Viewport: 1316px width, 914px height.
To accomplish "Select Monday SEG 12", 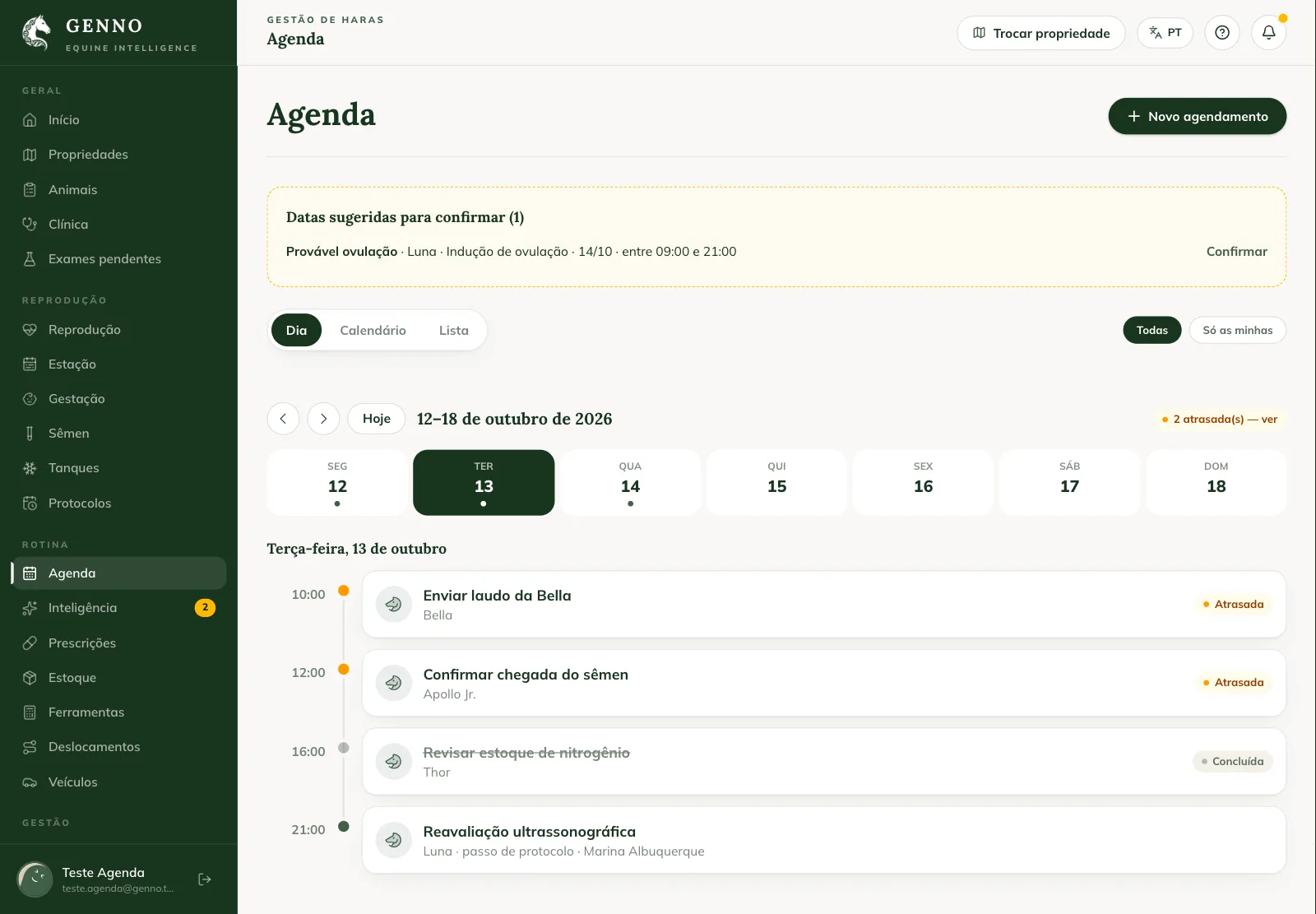I will coord(337,483).
